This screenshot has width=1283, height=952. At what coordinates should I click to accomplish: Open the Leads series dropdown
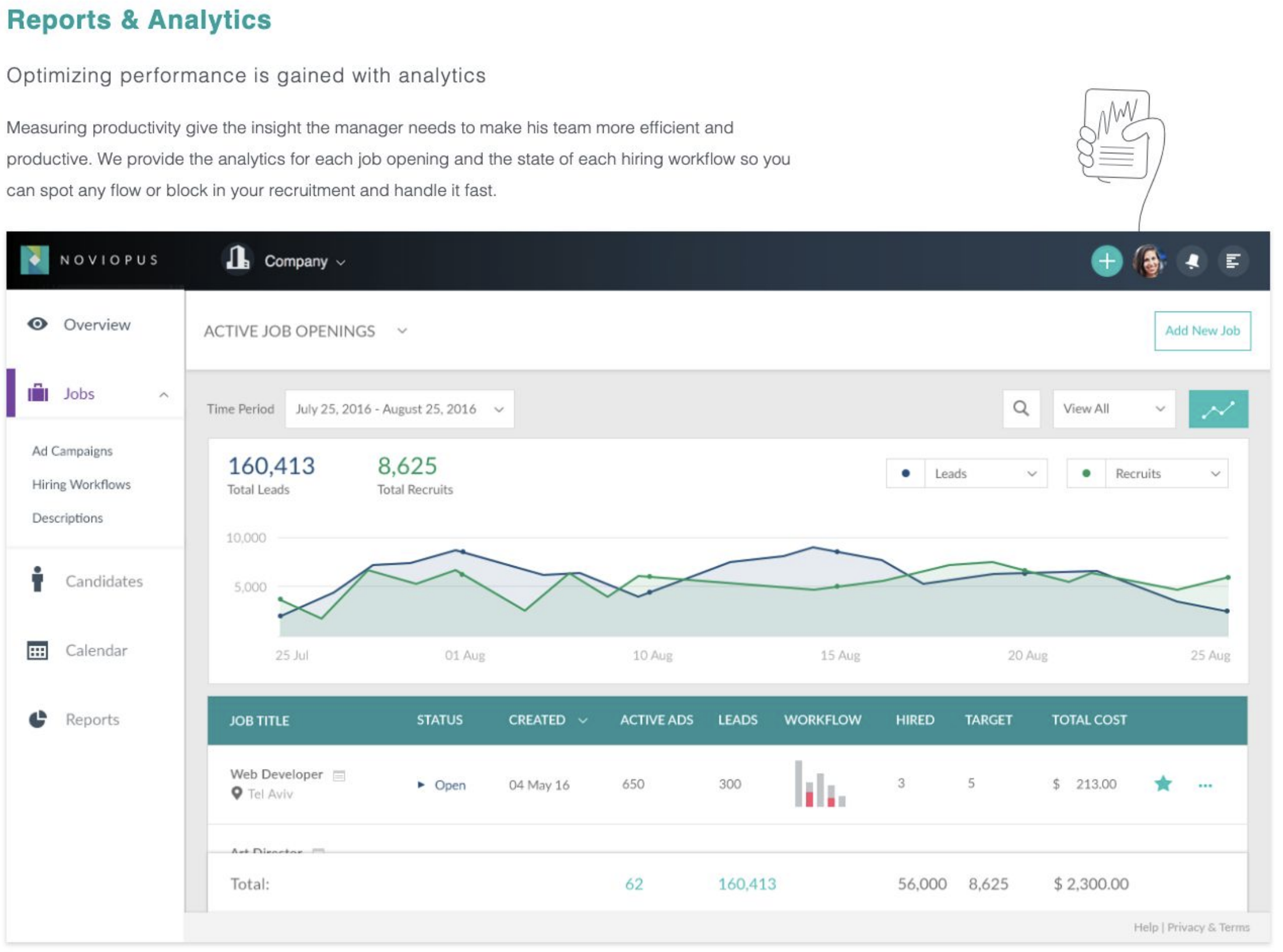[985, 474]
